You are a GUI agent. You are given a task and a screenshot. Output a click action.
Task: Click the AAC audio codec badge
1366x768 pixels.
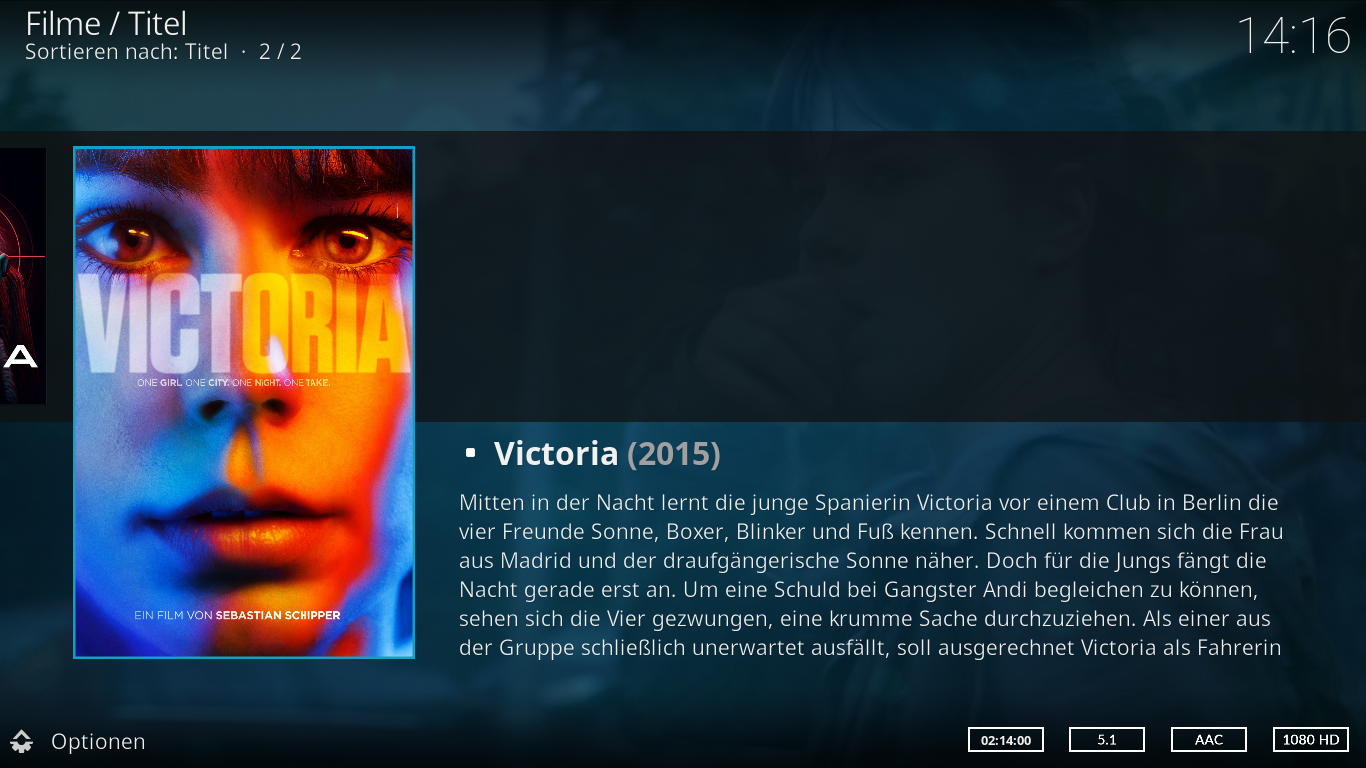pyautogui.click(x=1209, y=740)
